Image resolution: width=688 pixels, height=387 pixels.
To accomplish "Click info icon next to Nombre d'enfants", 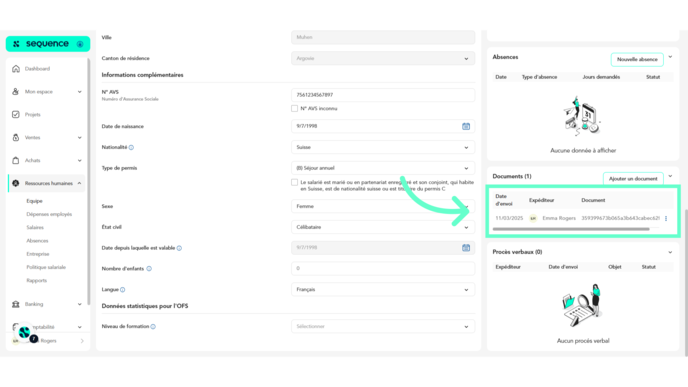I will coord(149,269).
